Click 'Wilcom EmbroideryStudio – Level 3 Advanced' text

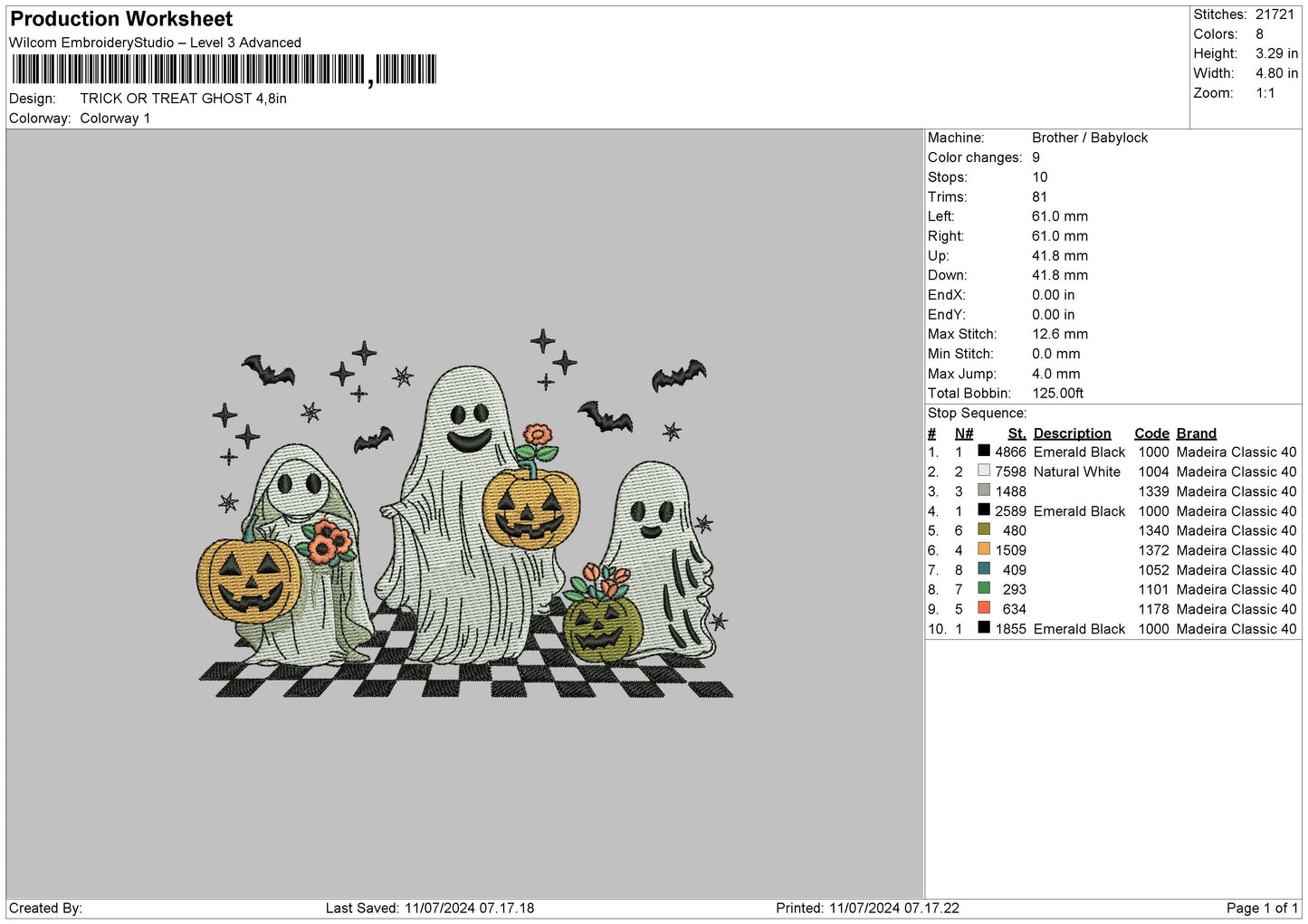pyautogui.click(x=155, y=43)
